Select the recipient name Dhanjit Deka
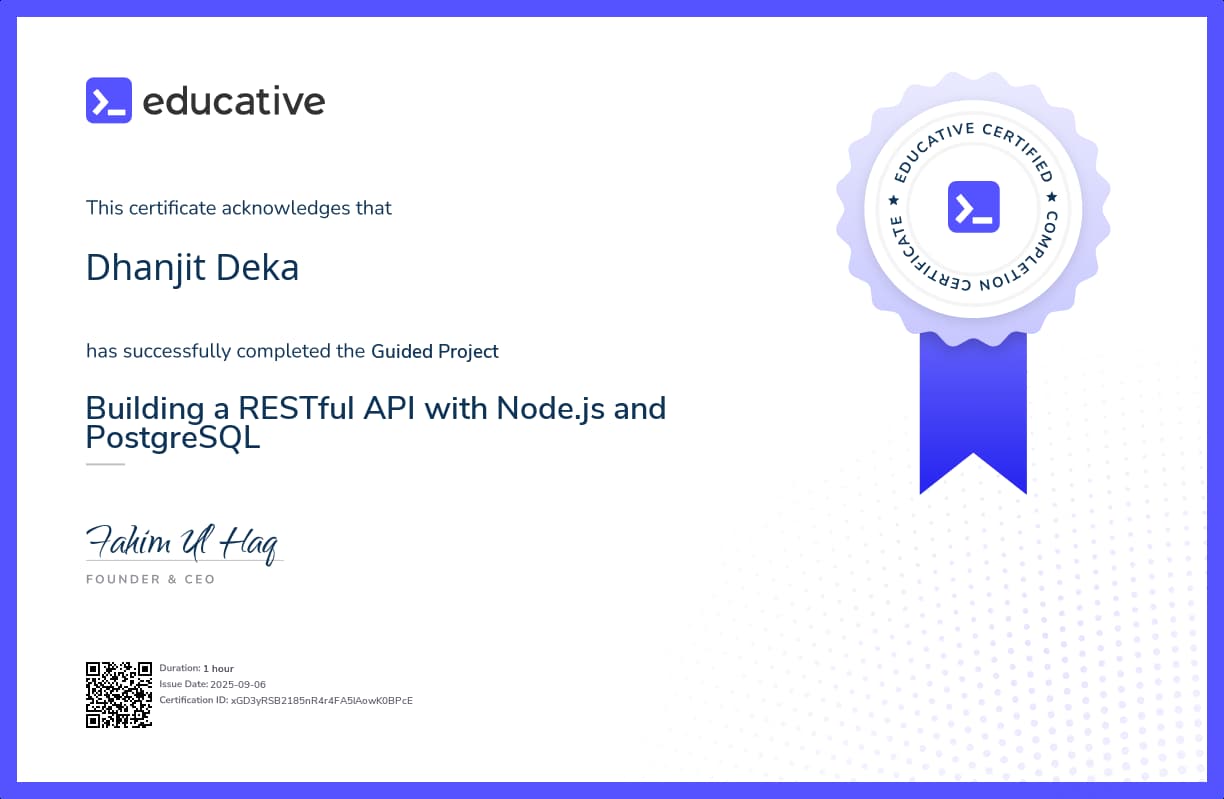 point(192,267)
